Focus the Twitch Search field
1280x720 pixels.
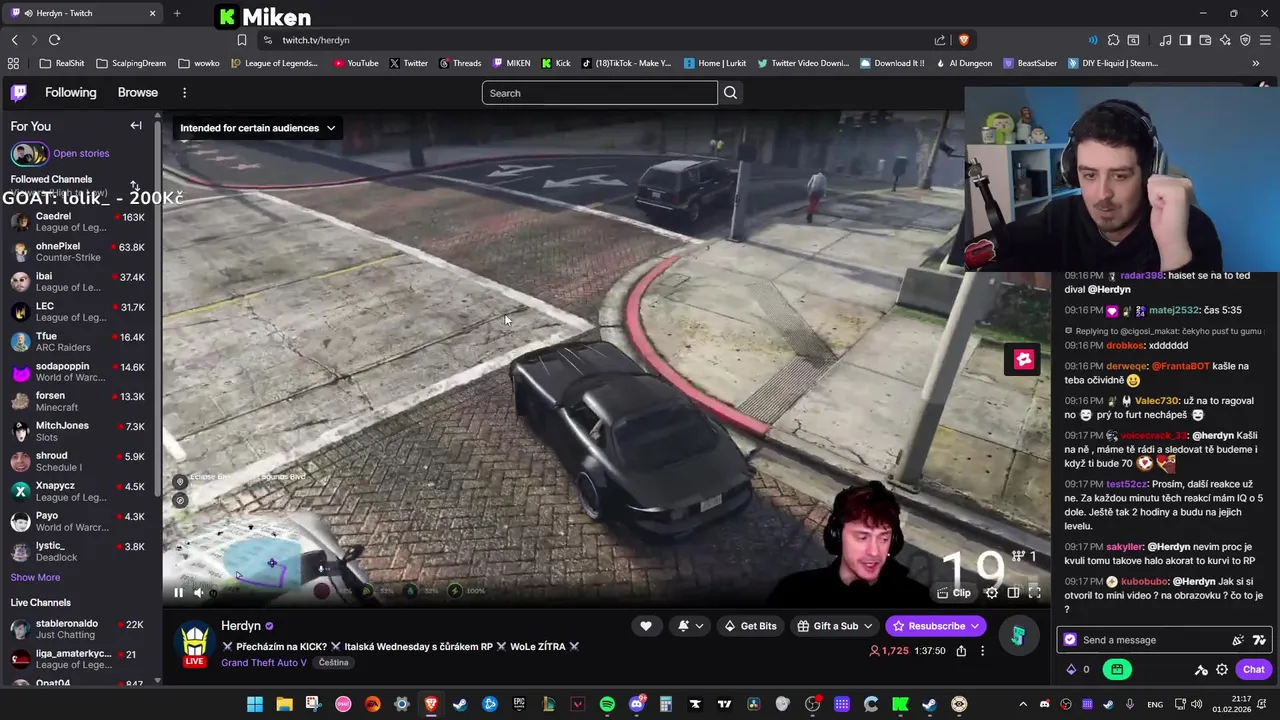[599, 93]
